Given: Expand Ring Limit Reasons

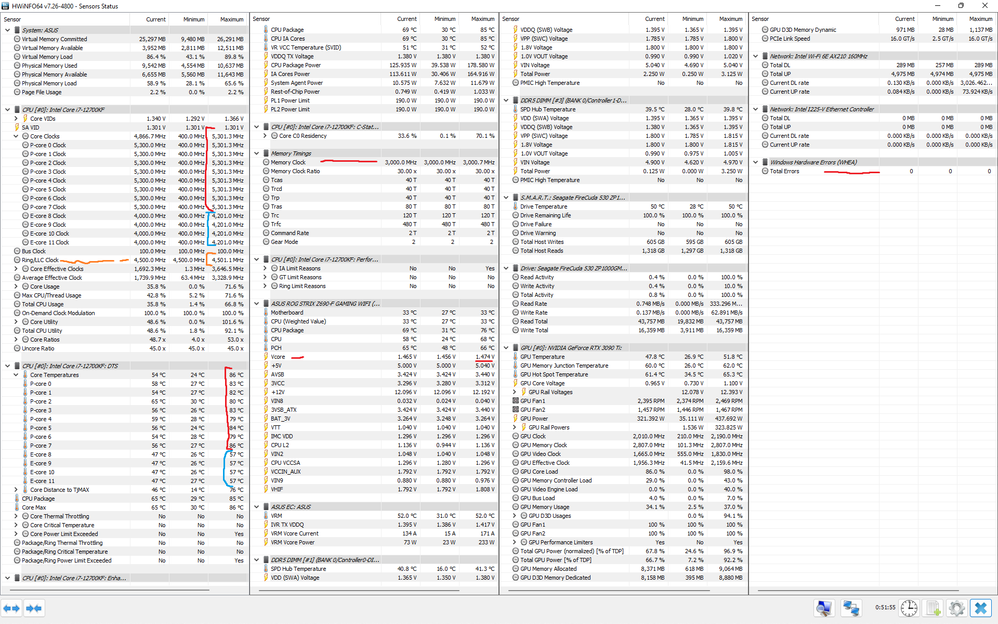Looking at the screenshot, I should 265,286.
